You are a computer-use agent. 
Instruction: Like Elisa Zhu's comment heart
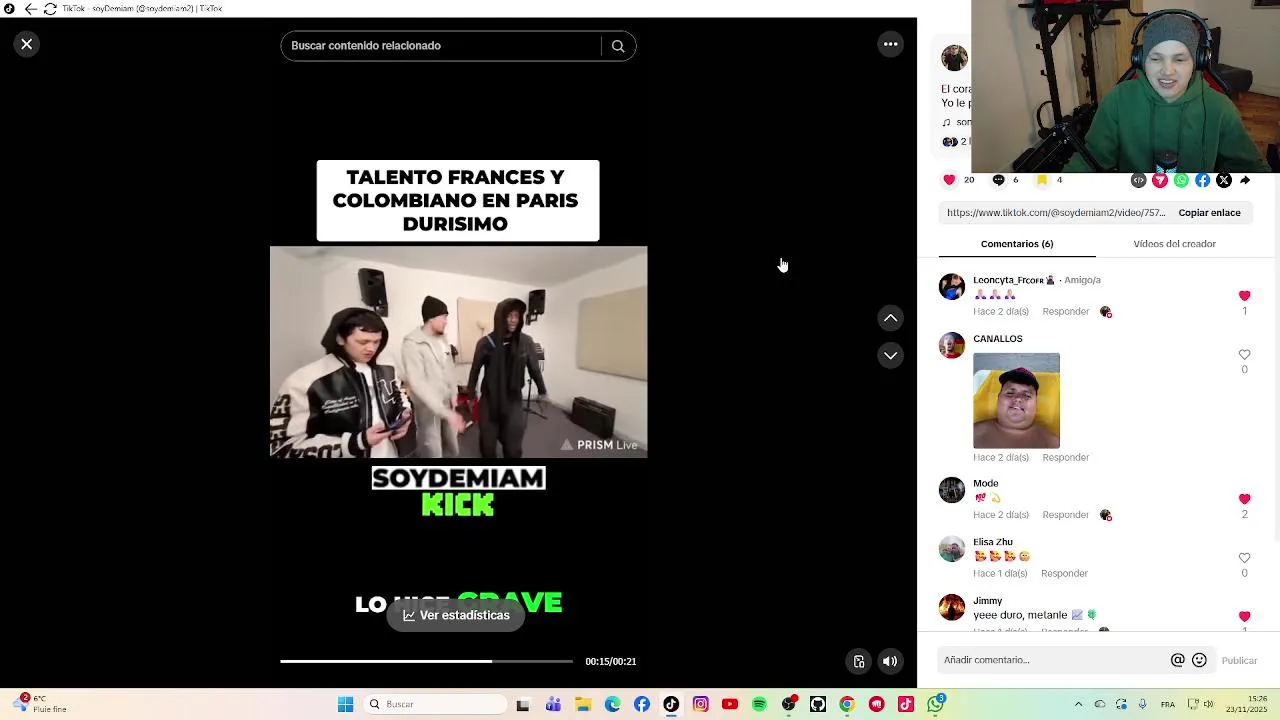1244,558
